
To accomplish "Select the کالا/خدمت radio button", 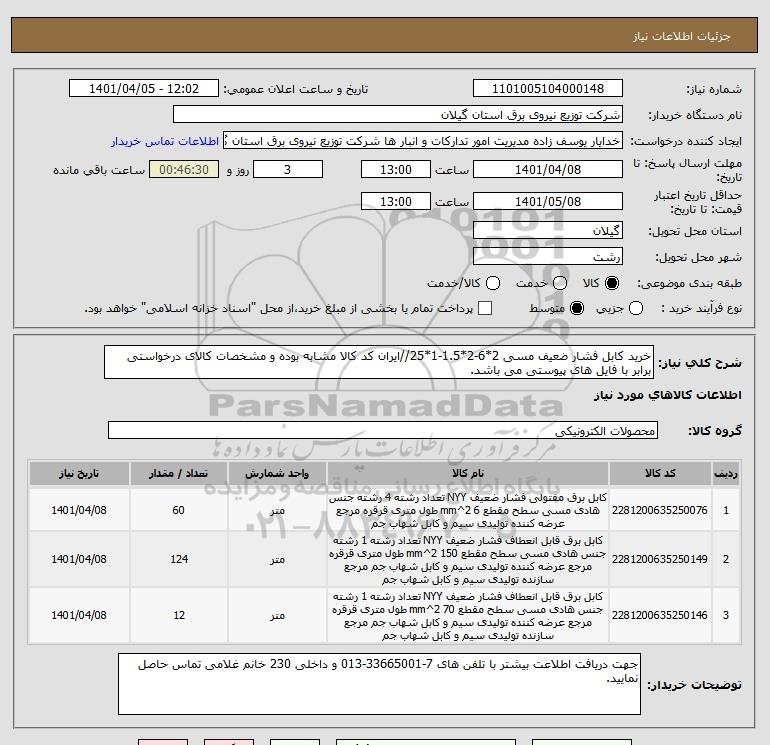I will (493, 283).
